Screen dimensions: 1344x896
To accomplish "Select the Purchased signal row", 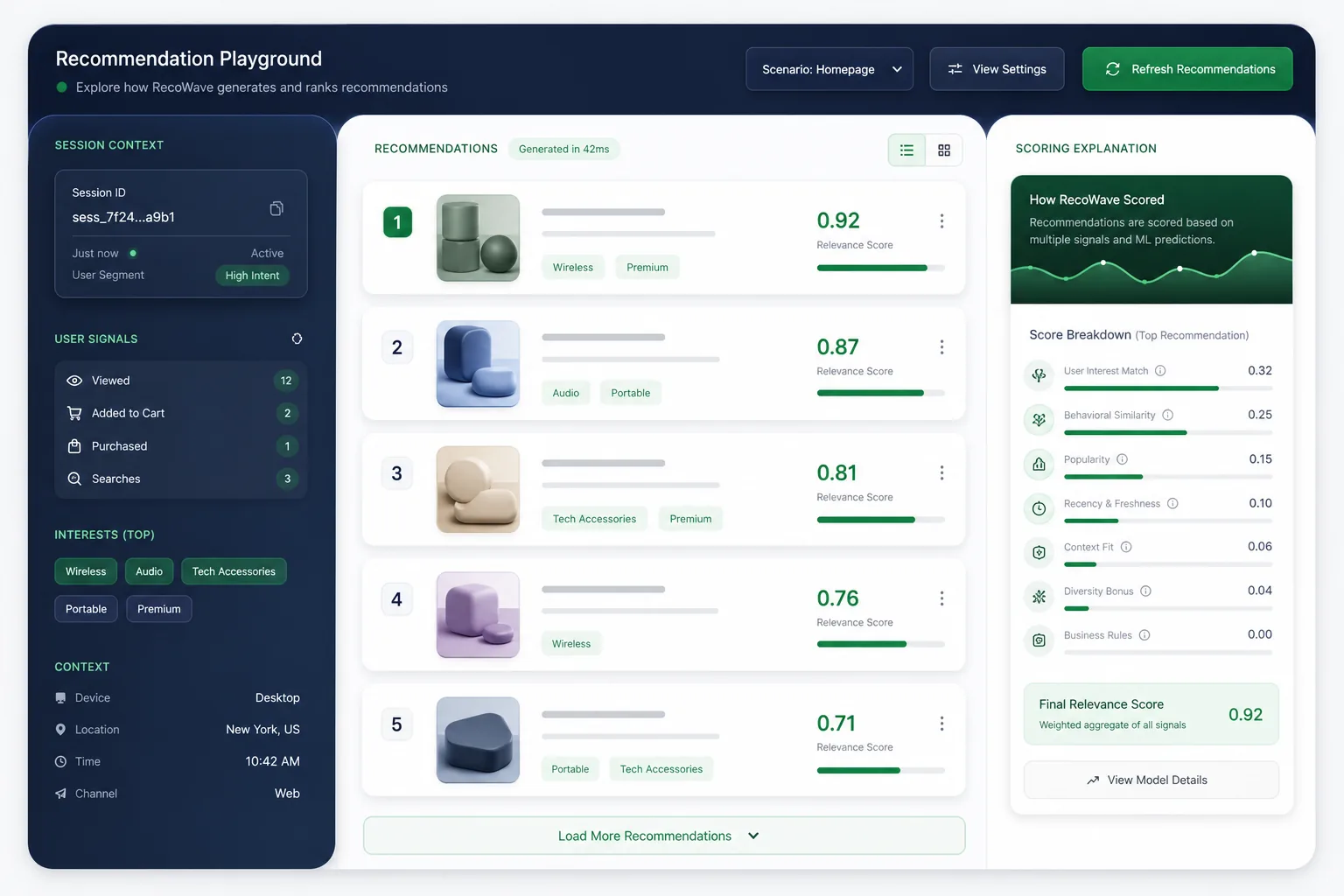I will pos(181,446).
